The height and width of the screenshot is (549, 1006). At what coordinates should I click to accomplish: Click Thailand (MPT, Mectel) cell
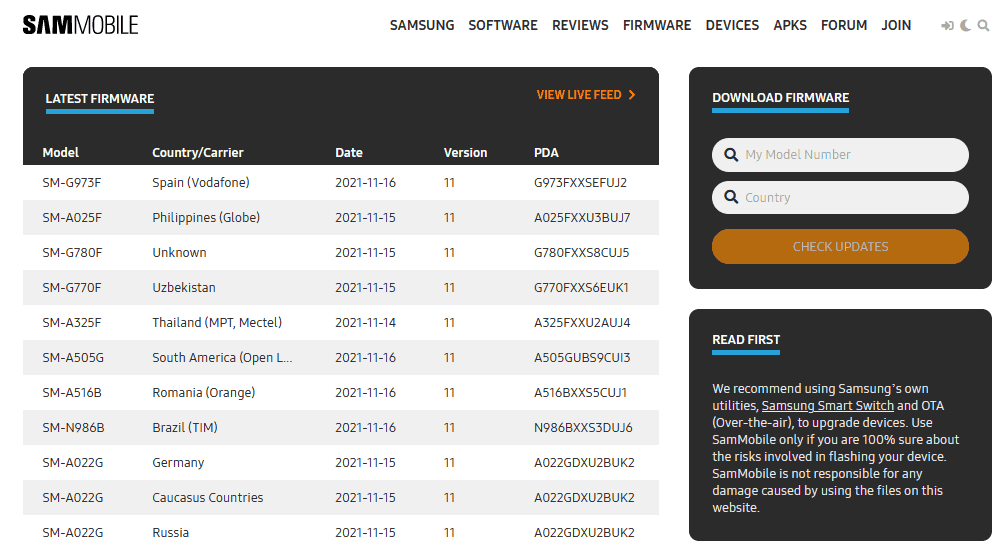tap(217, 322)
